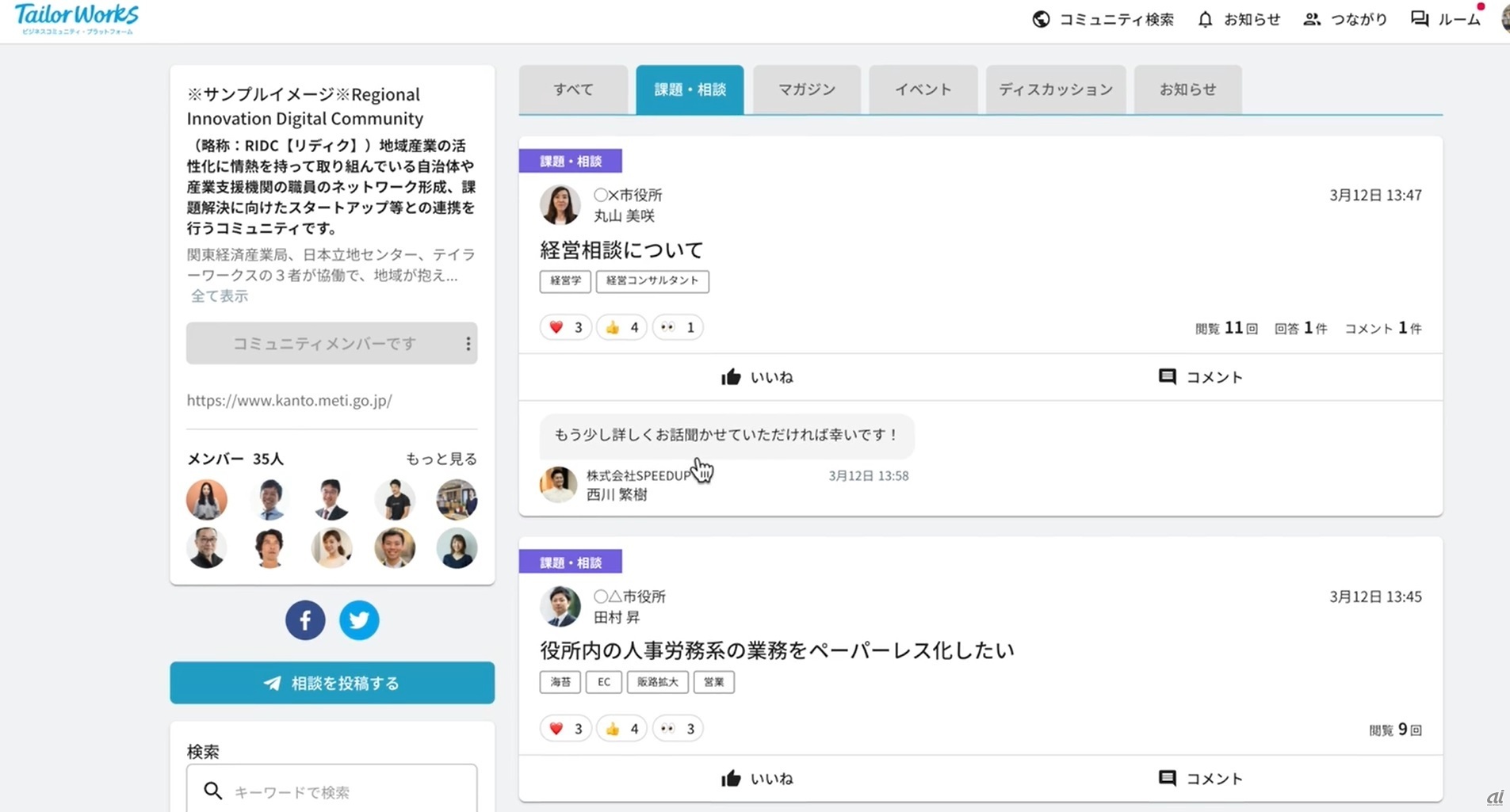This screenshot has width=1510, height=812.
Task: Click the search magnifier icon in 検索 box
Action: click(212, 791)
